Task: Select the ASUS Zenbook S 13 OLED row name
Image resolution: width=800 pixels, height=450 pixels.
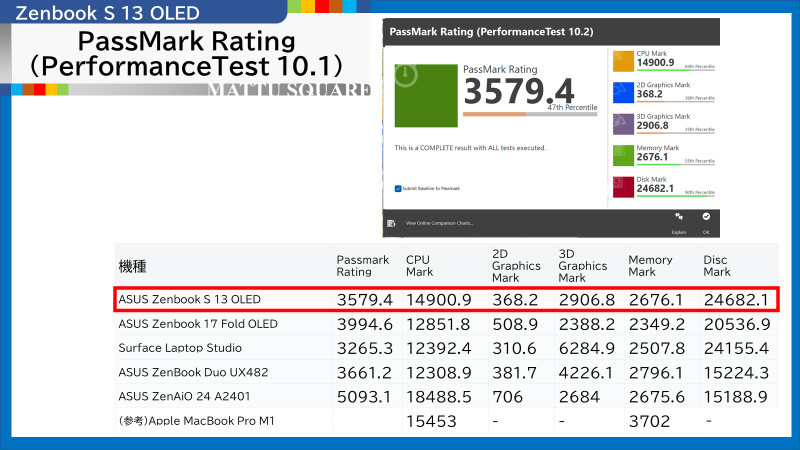Action: coord(189,299)
